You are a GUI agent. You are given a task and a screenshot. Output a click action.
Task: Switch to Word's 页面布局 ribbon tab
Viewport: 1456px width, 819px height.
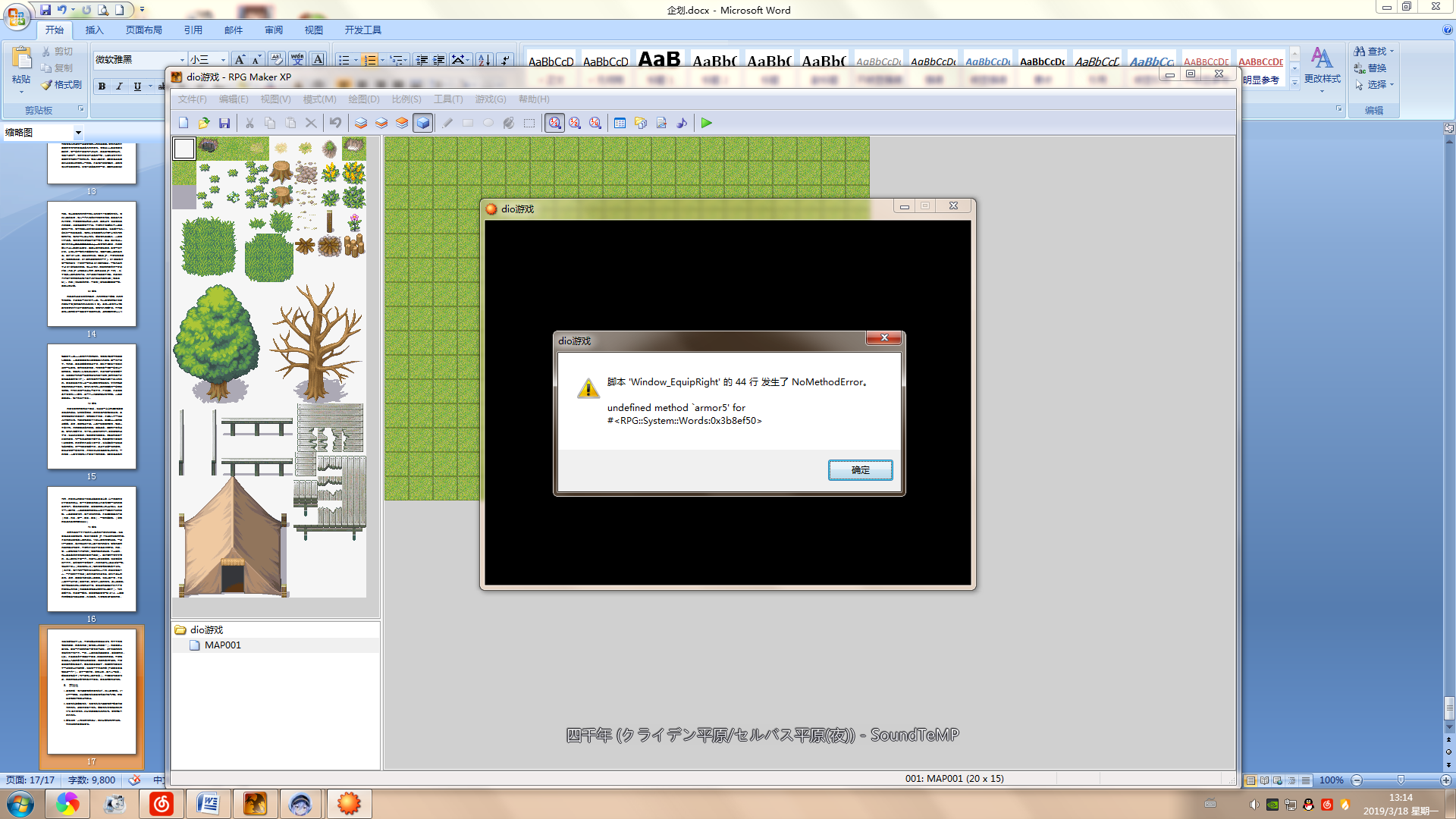tap(144, 30)
